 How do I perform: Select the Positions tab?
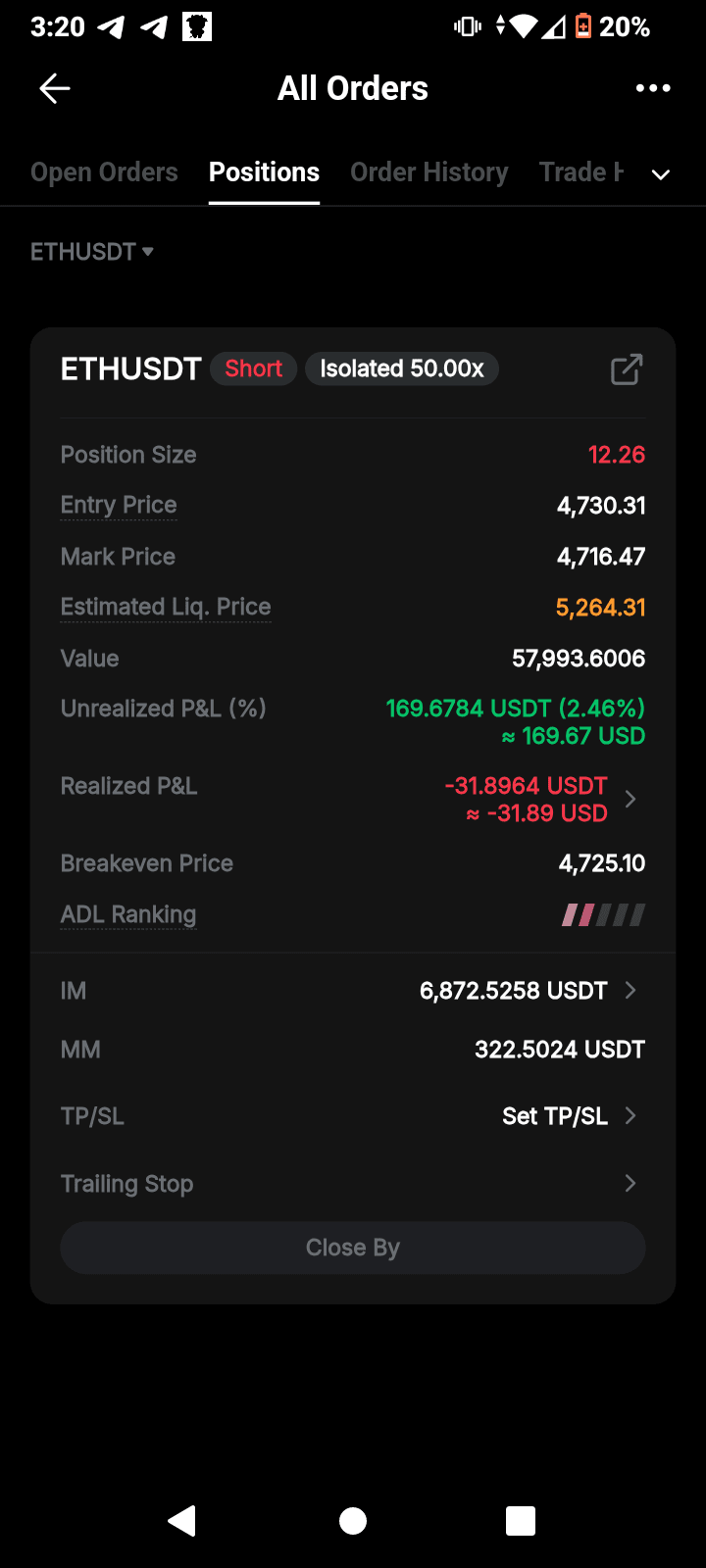tap(264, 172)
